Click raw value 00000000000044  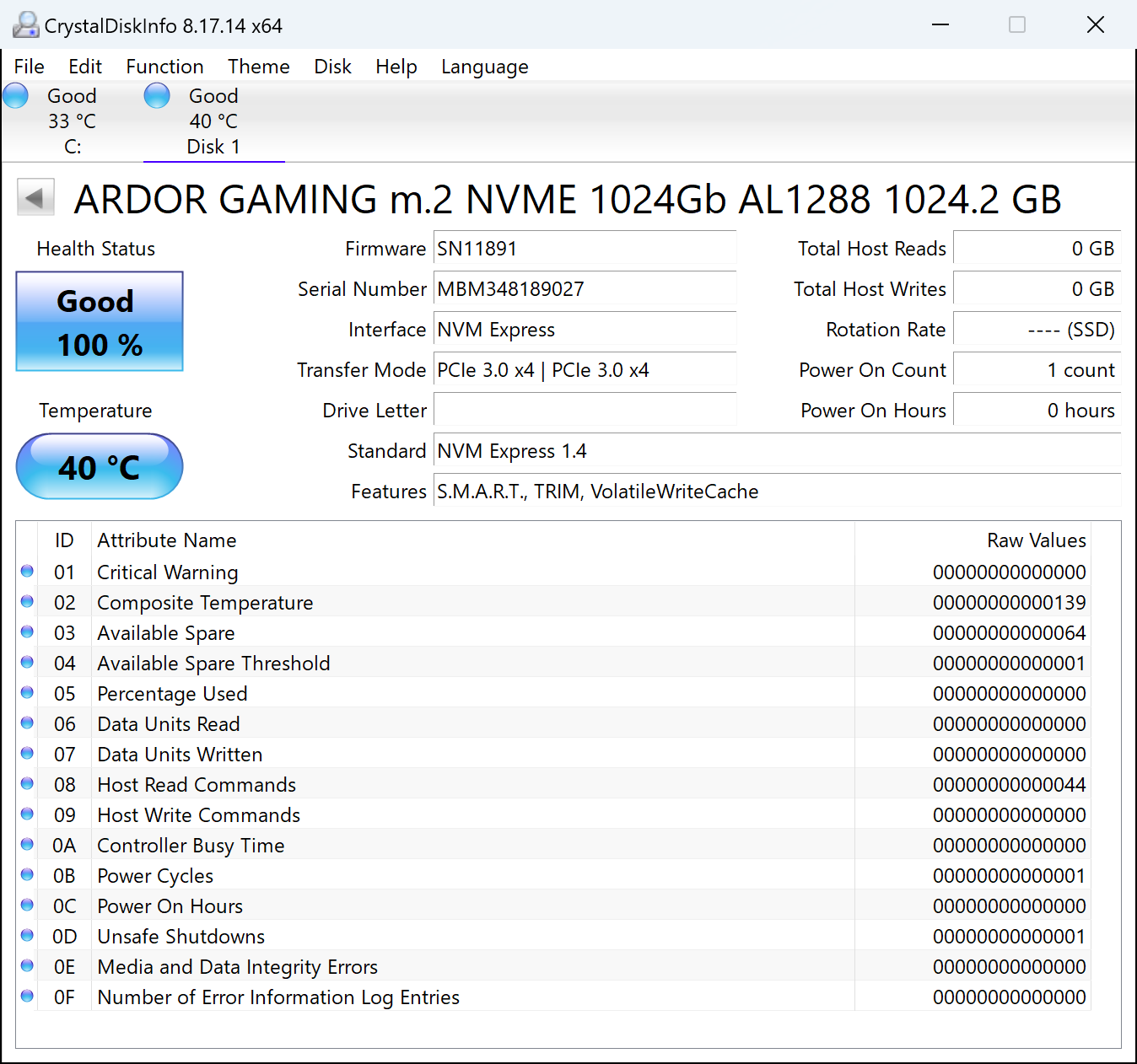tap(1010, 785)
